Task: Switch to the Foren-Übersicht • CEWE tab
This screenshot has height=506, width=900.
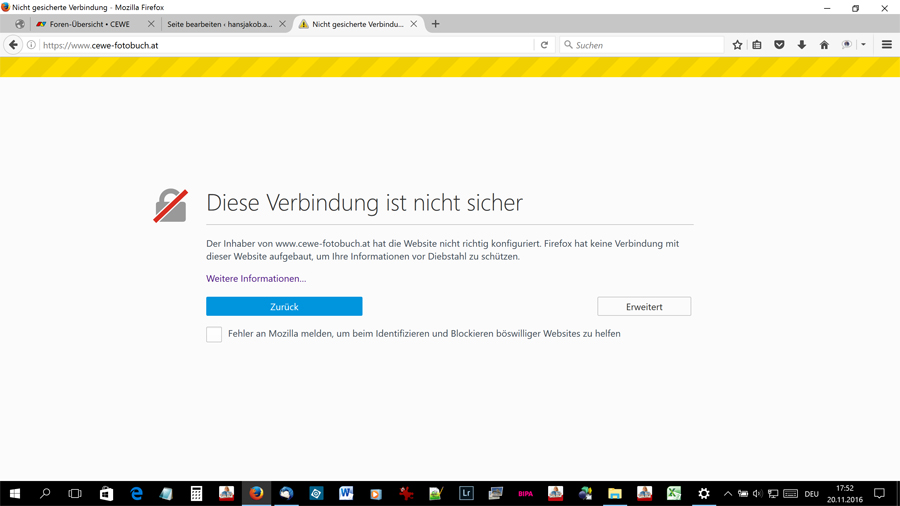Action: point(90,24)
